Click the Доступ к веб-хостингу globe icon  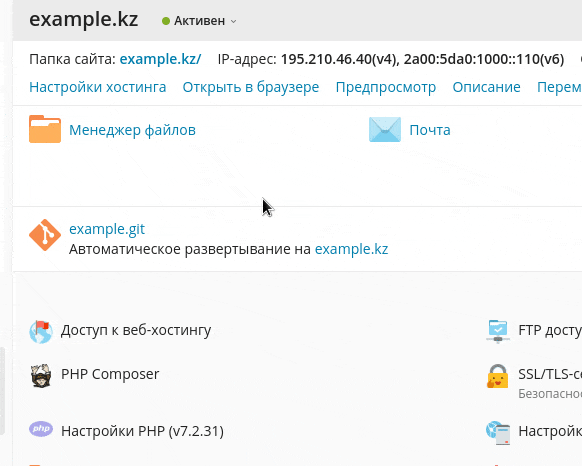[41, 332]
